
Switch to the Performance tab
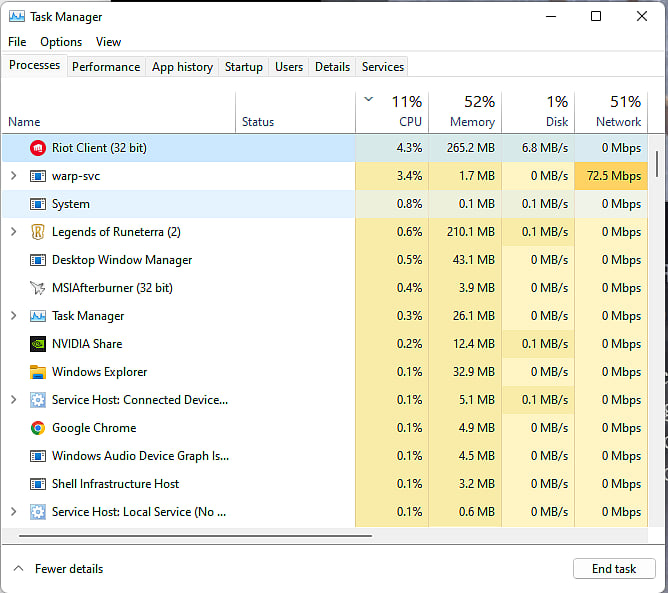click(106, 67)
